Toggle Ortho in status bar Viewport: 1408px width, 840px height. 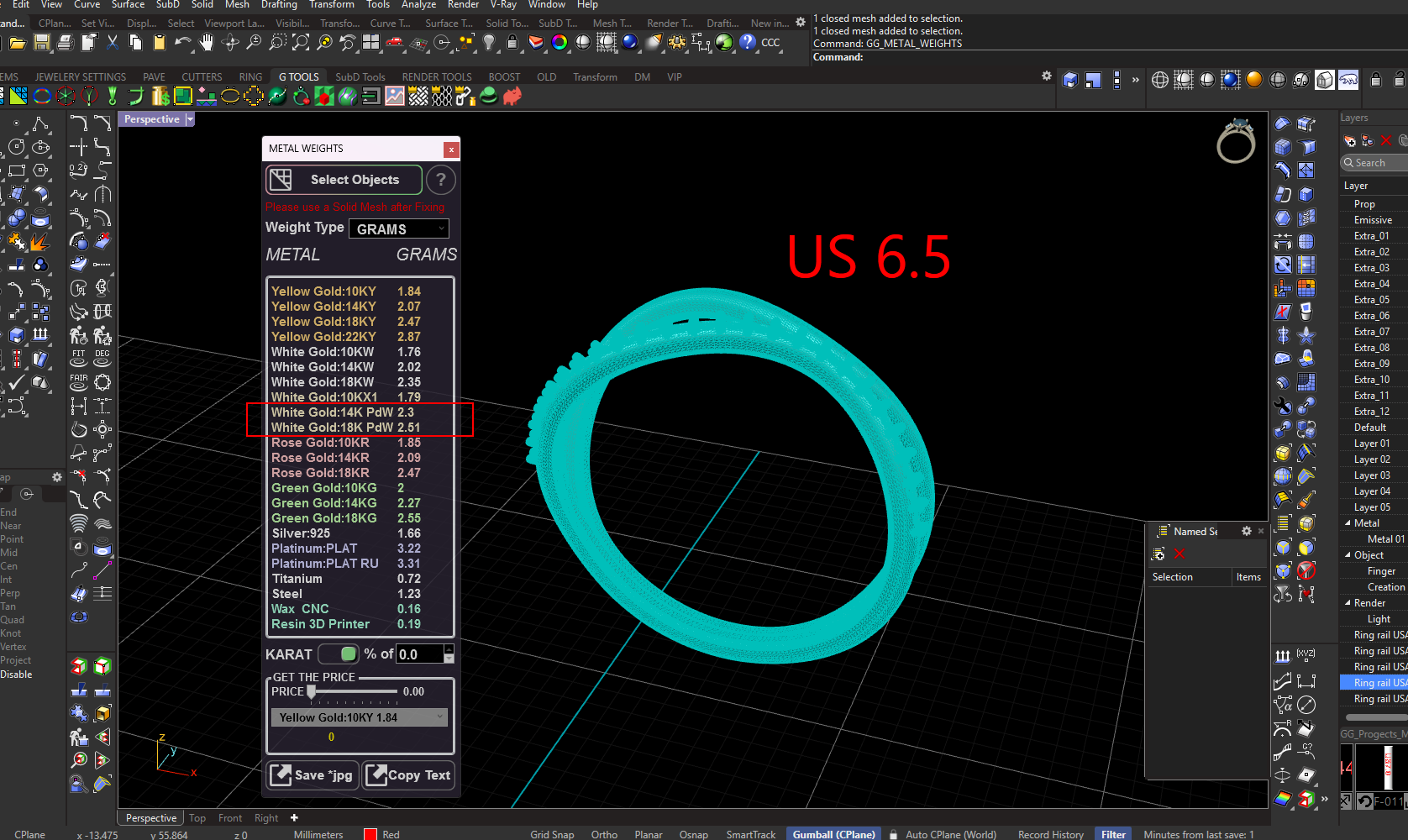[x=604, y=834]
